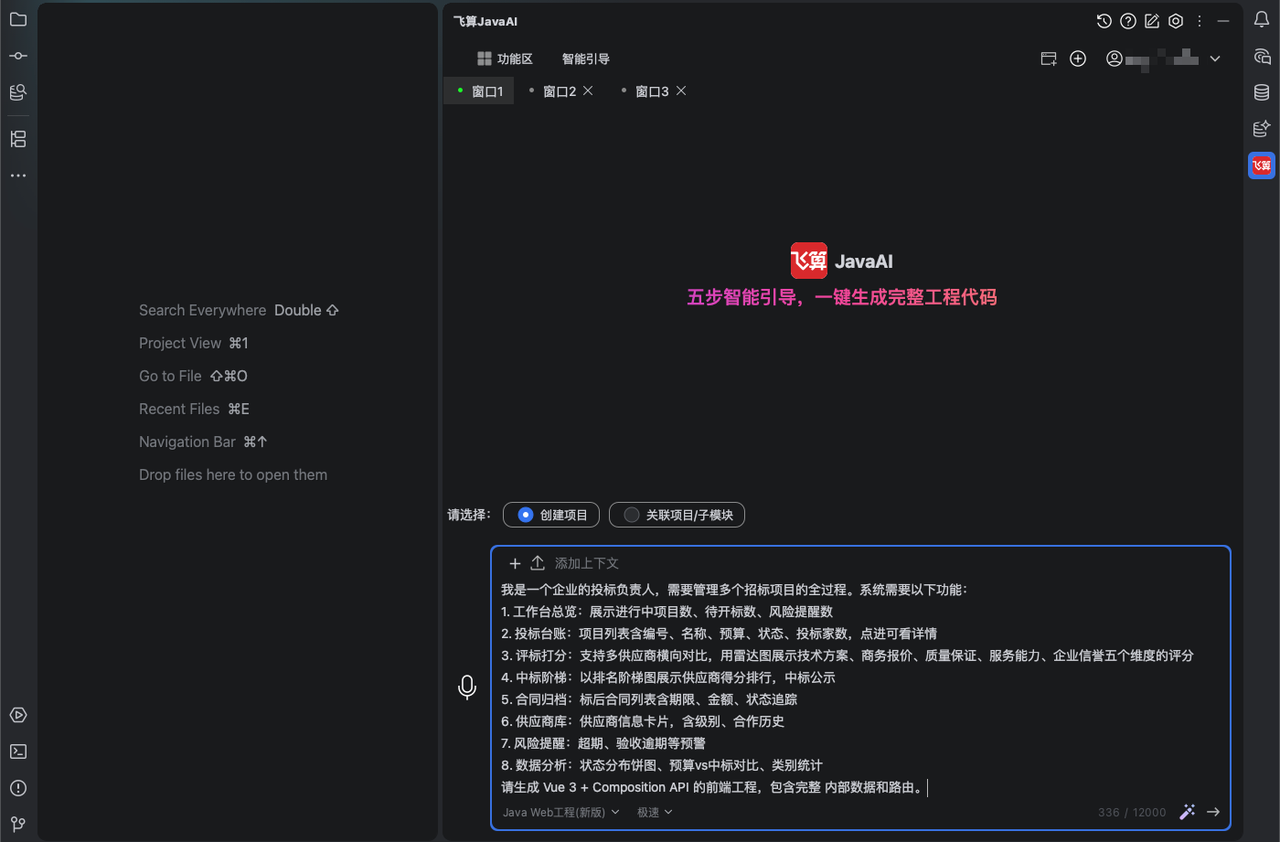Open the Problems tool window
Screen dimensions: 1280x842
point(18,788)
